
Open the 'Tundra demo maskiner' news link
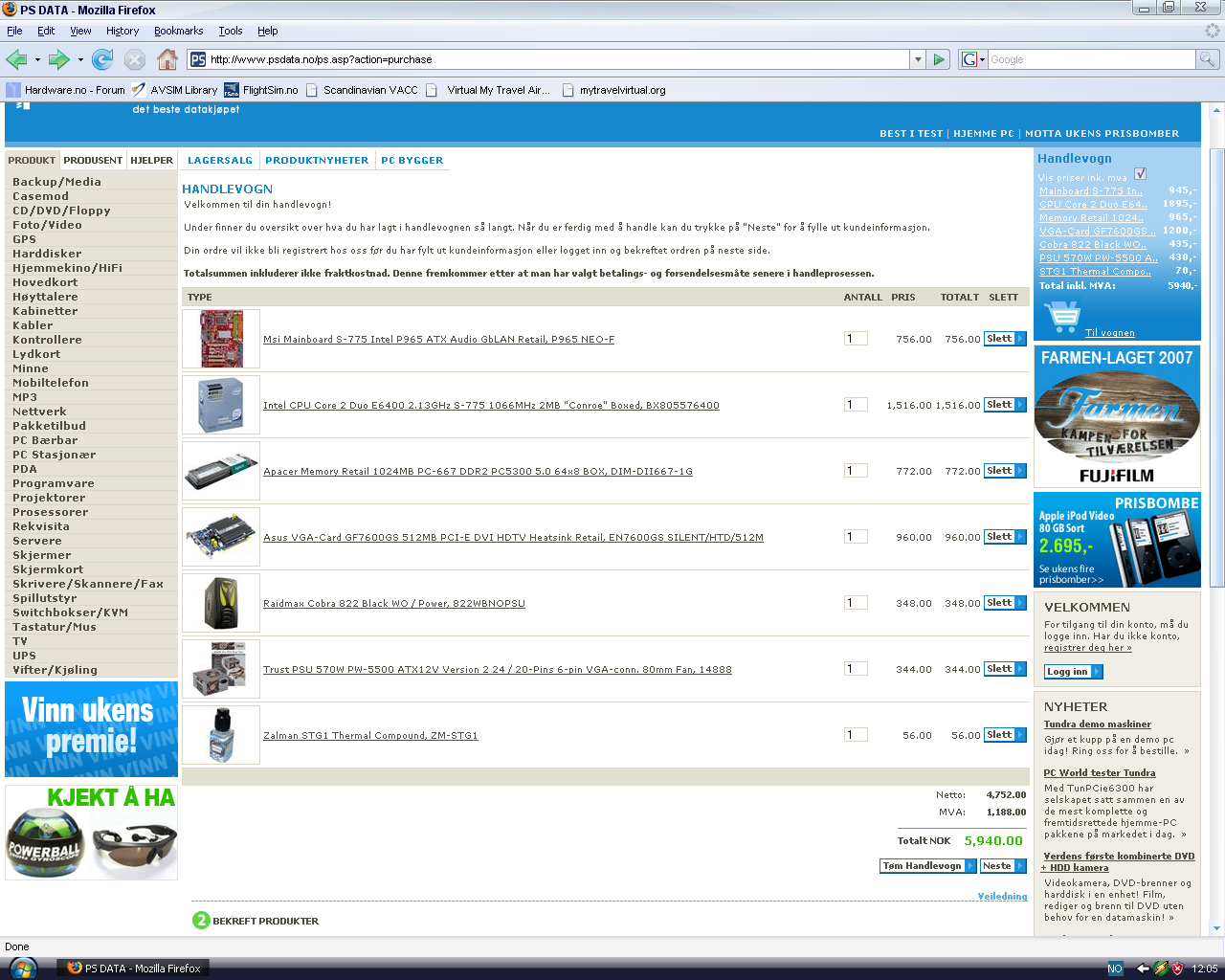coord(1098,724)
